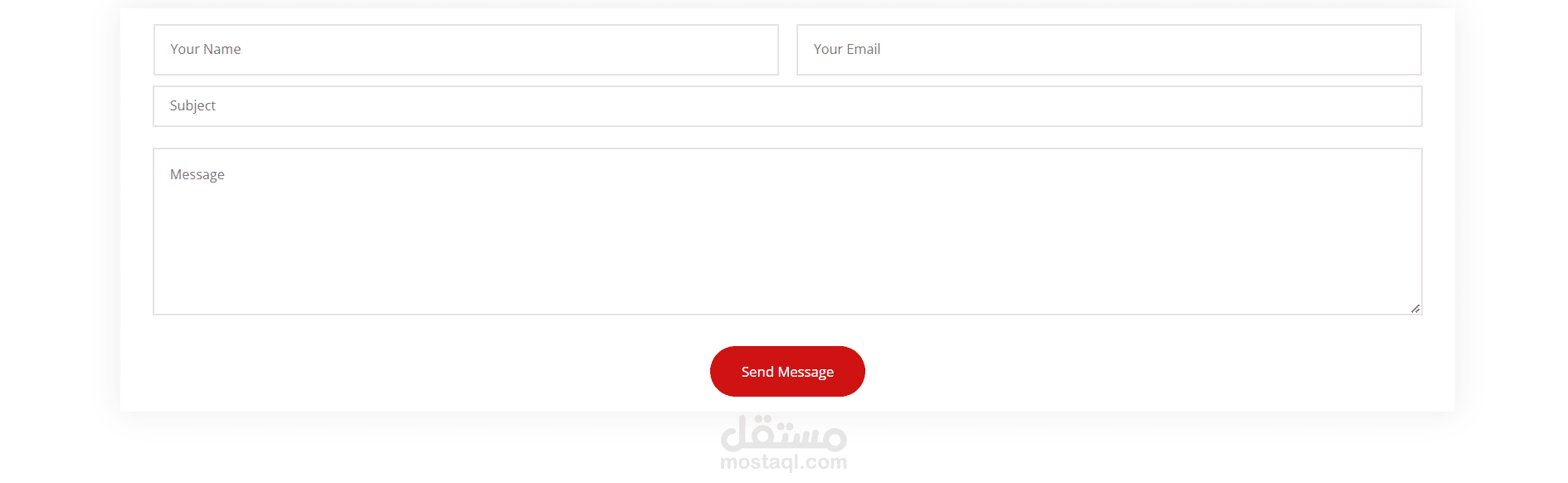Click the 'Message' placeholder label
Viewport: 1568px width, 483px height.
(x=197, y=174)
